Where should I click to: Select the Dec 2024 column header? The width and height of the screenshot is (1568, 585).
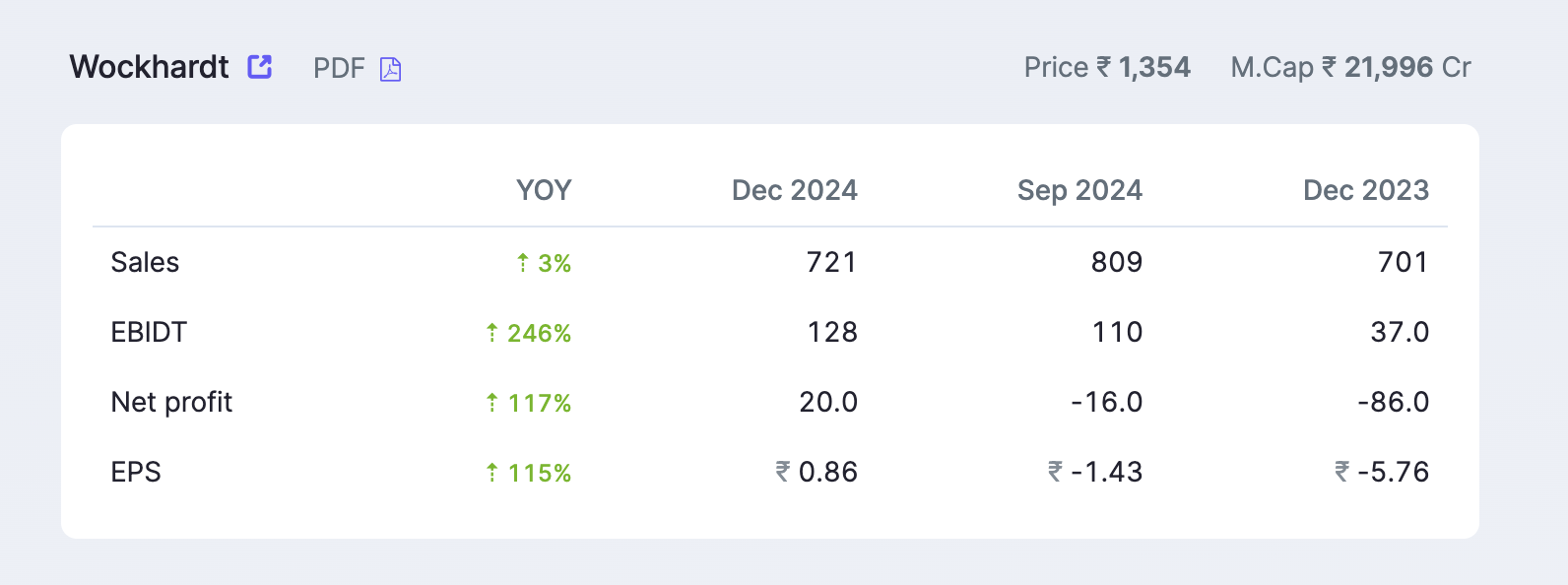click(795, 190)
